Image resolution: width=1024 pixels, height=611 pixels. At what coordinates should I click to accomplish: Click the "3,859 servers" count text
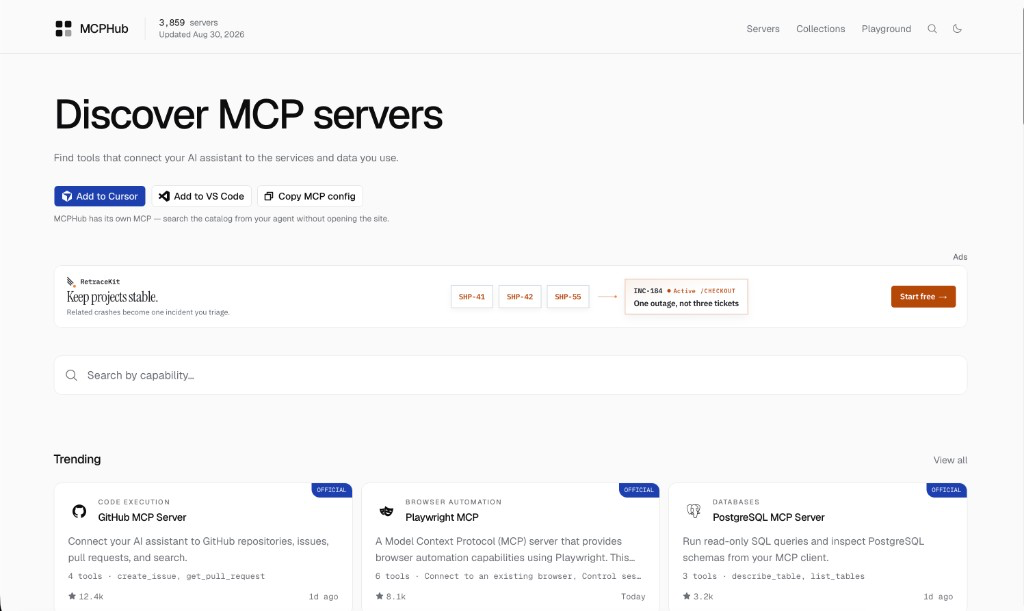tap(188, 22)
